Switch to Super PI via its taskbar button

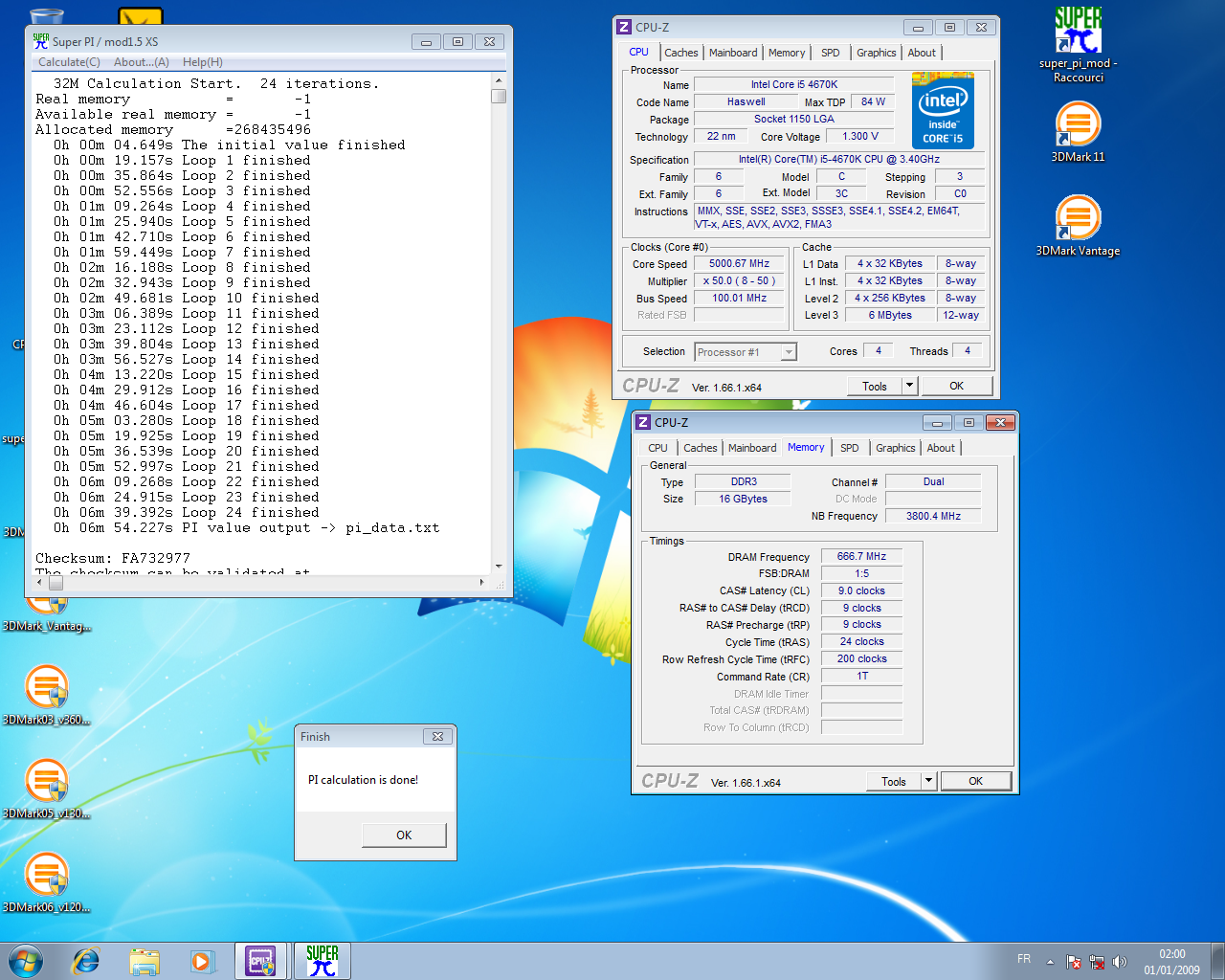323,961
